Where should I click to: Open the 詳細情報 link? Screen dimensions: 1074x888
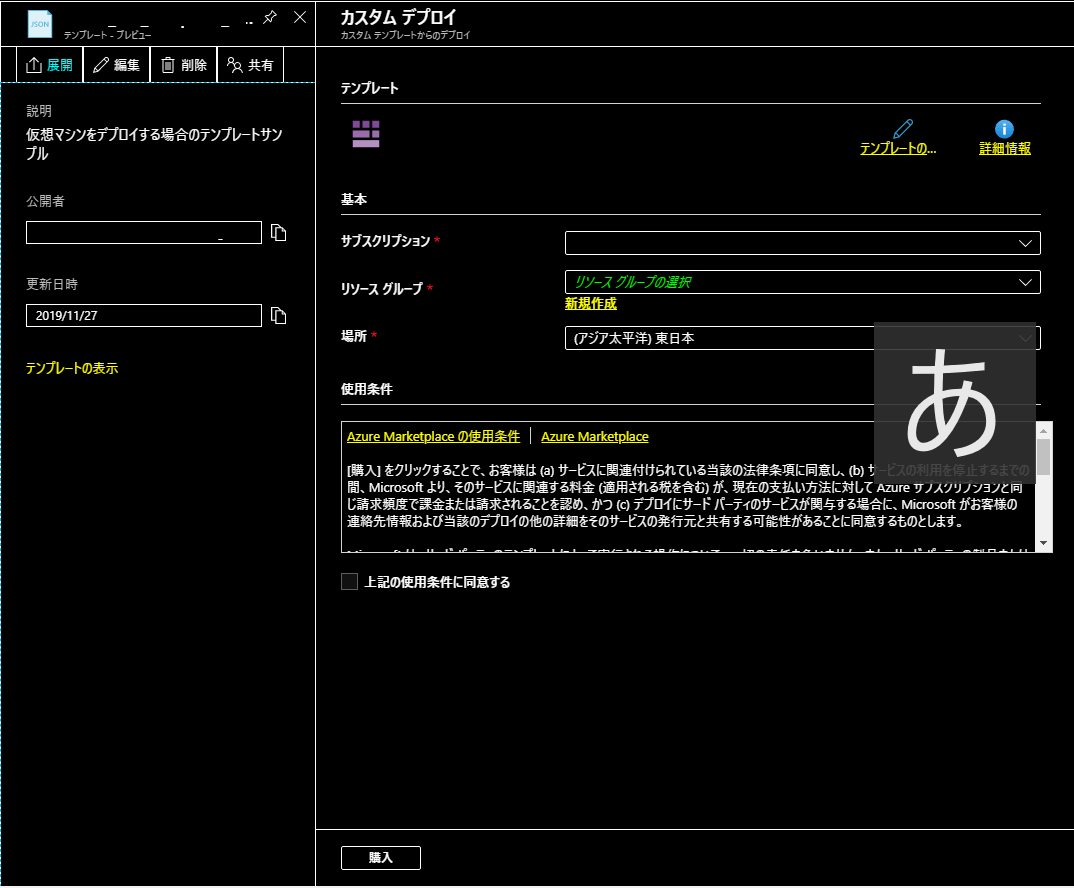click(1005, 148)
